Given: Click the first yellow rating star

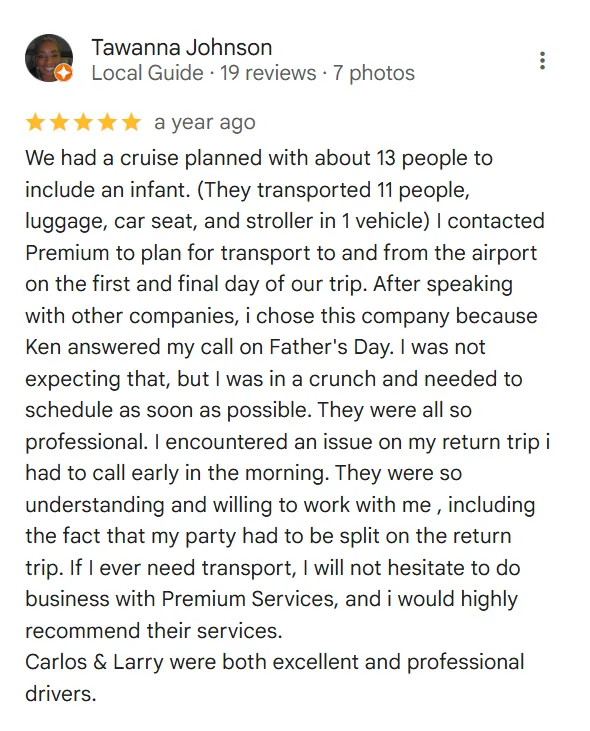Looking at the screenshot, I should pyautogui.click(x=35, y=123).
